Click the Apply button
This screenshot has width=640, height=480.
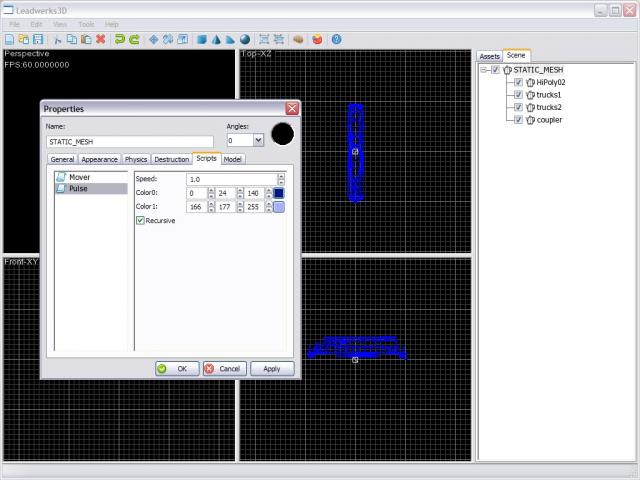(x=271, y=369)
